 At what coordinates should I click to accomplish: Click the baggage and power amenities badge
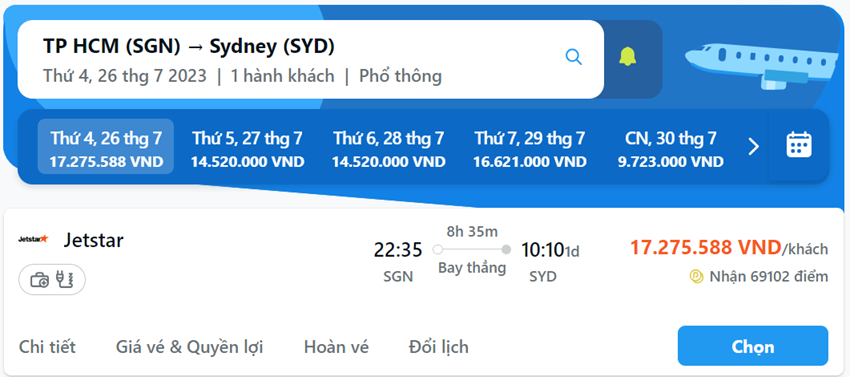click(x=52, y=280)
